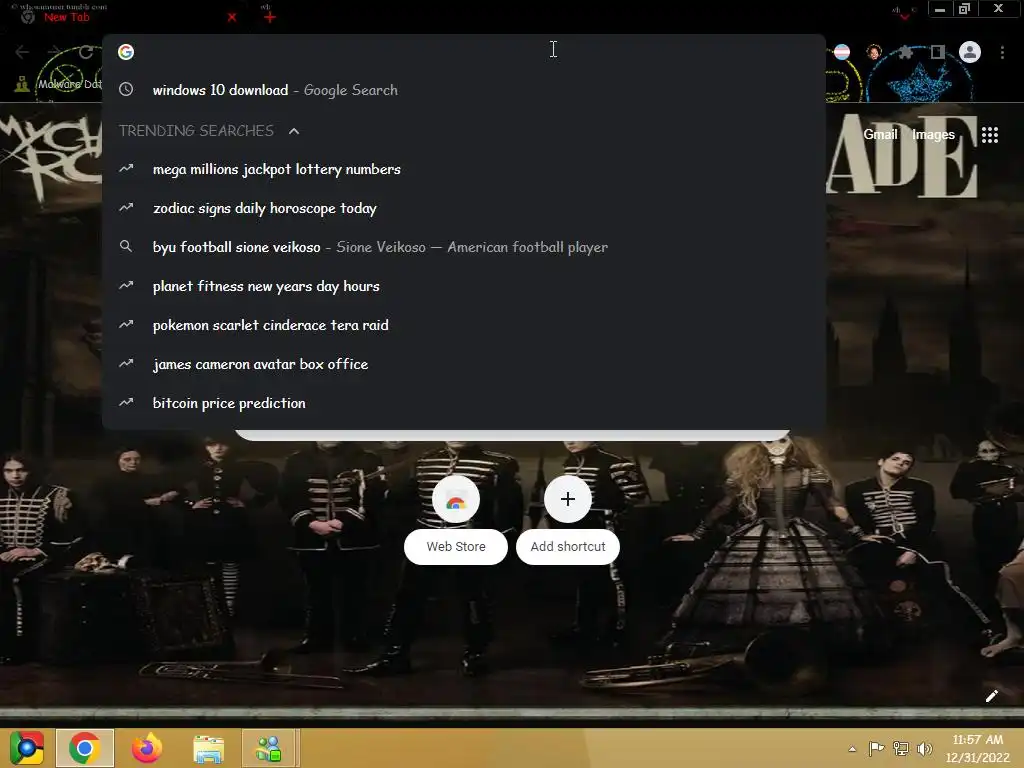Screen dimensions: 1024x768
Task: Click the Web Store label
Action: coord(456,547)
